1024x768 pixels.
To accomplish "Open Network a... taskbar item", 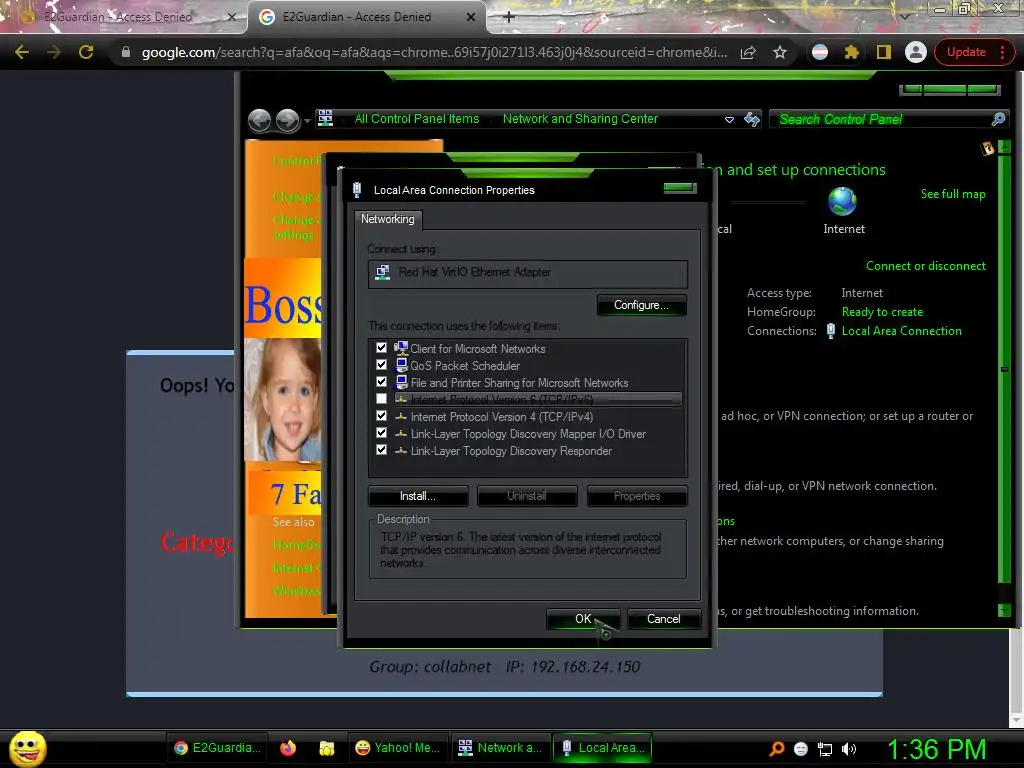I will point(500,748).
